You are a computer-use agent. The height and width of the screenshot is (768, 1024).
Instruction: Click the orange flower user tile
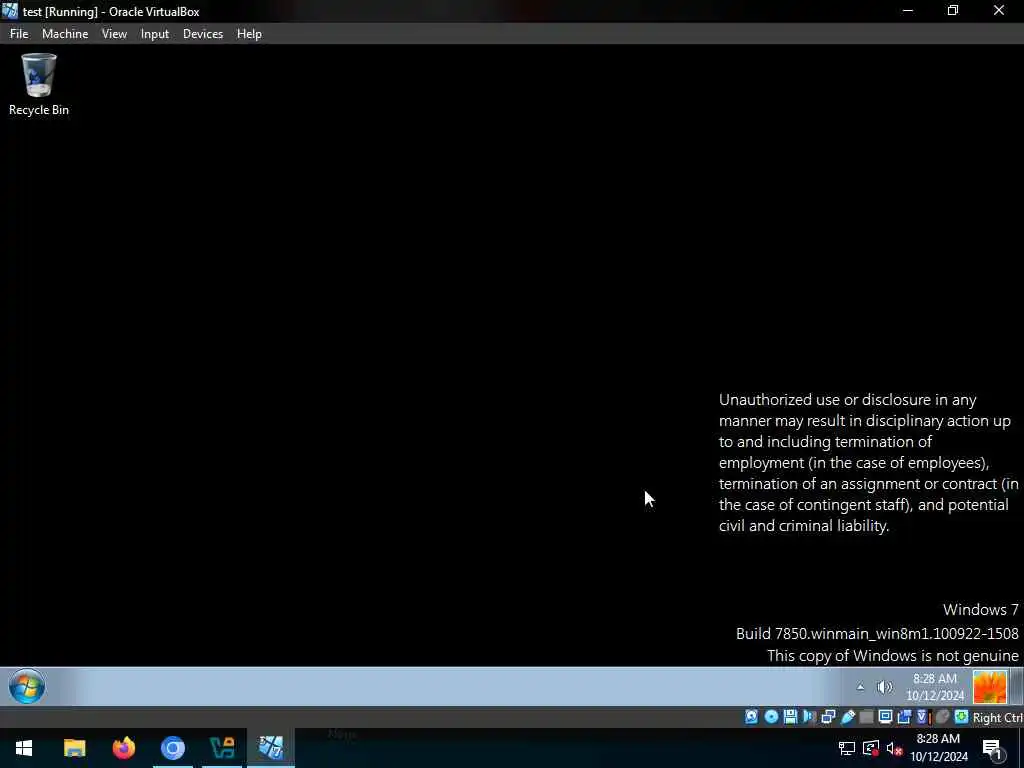click(989, 686)
